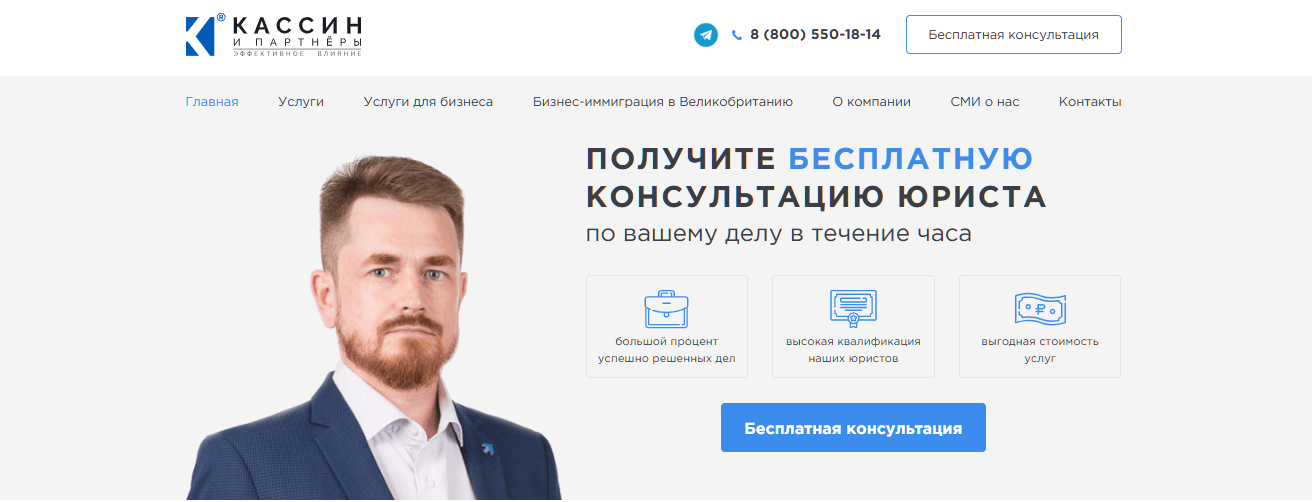The width and height of the screenshot is (1312, 502).
Task: Click the blue Бесплатная консультация button
Action: 853,428
